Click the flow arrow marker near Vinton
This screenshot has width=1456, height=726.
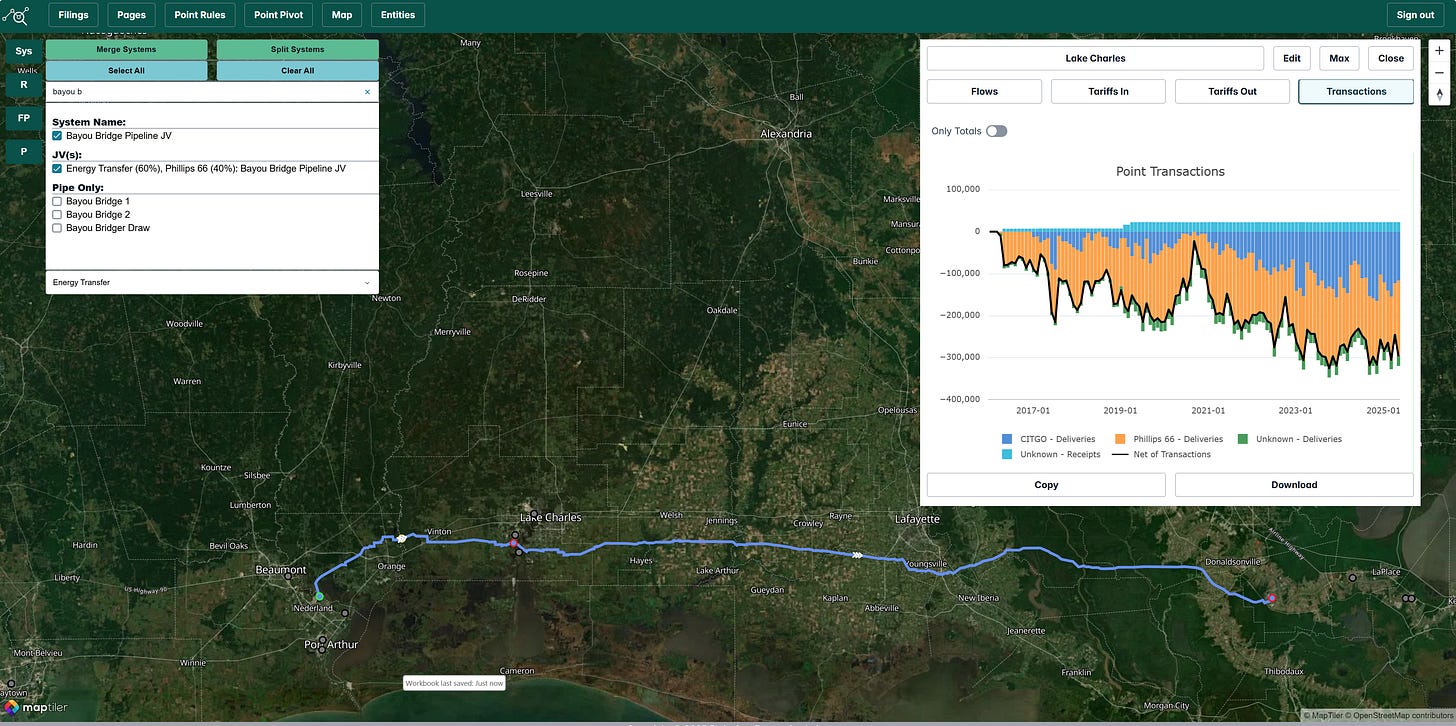click(x=401, y=538)
